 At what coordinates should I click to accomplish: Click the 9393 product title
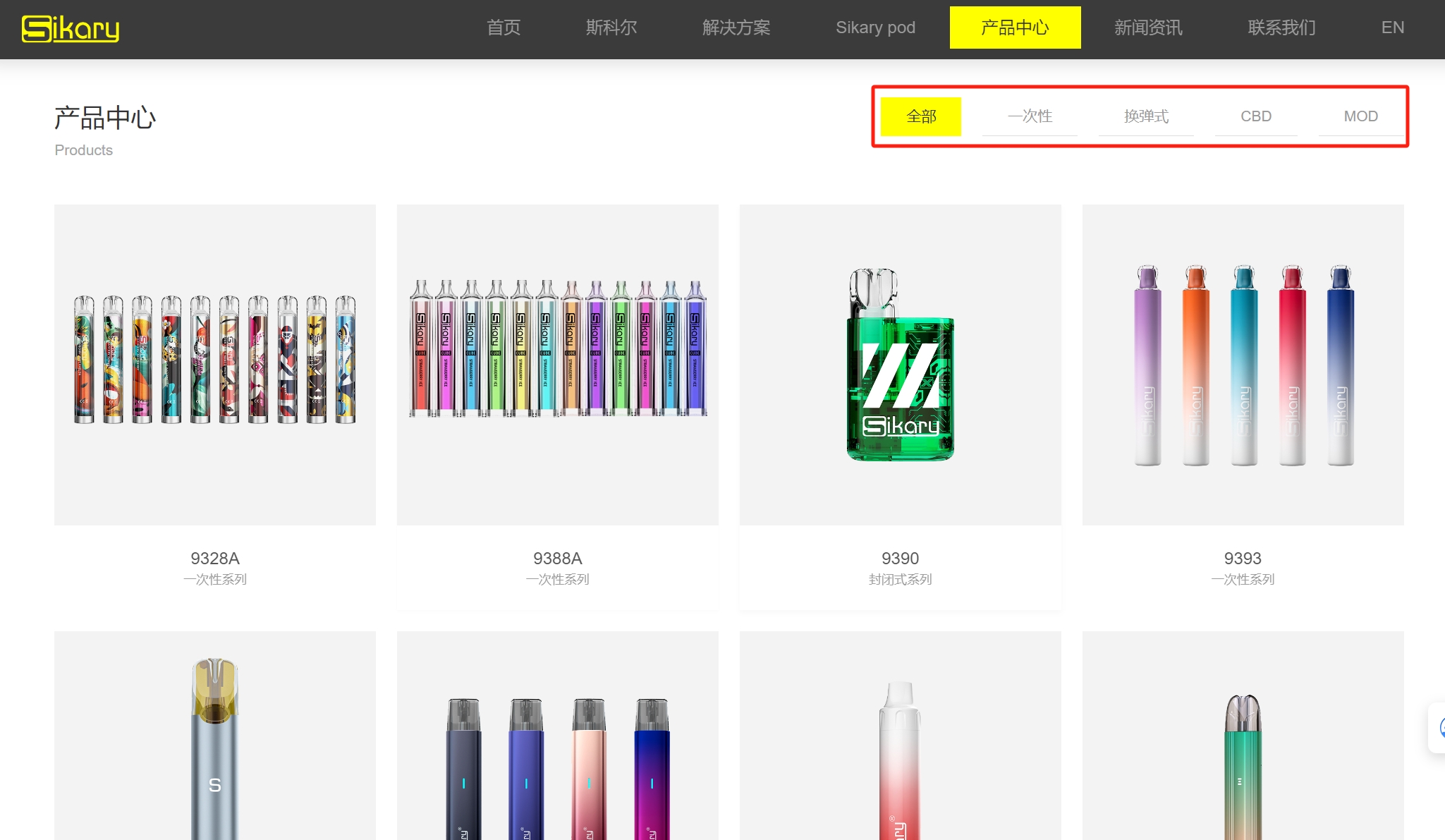[1243, 559]
